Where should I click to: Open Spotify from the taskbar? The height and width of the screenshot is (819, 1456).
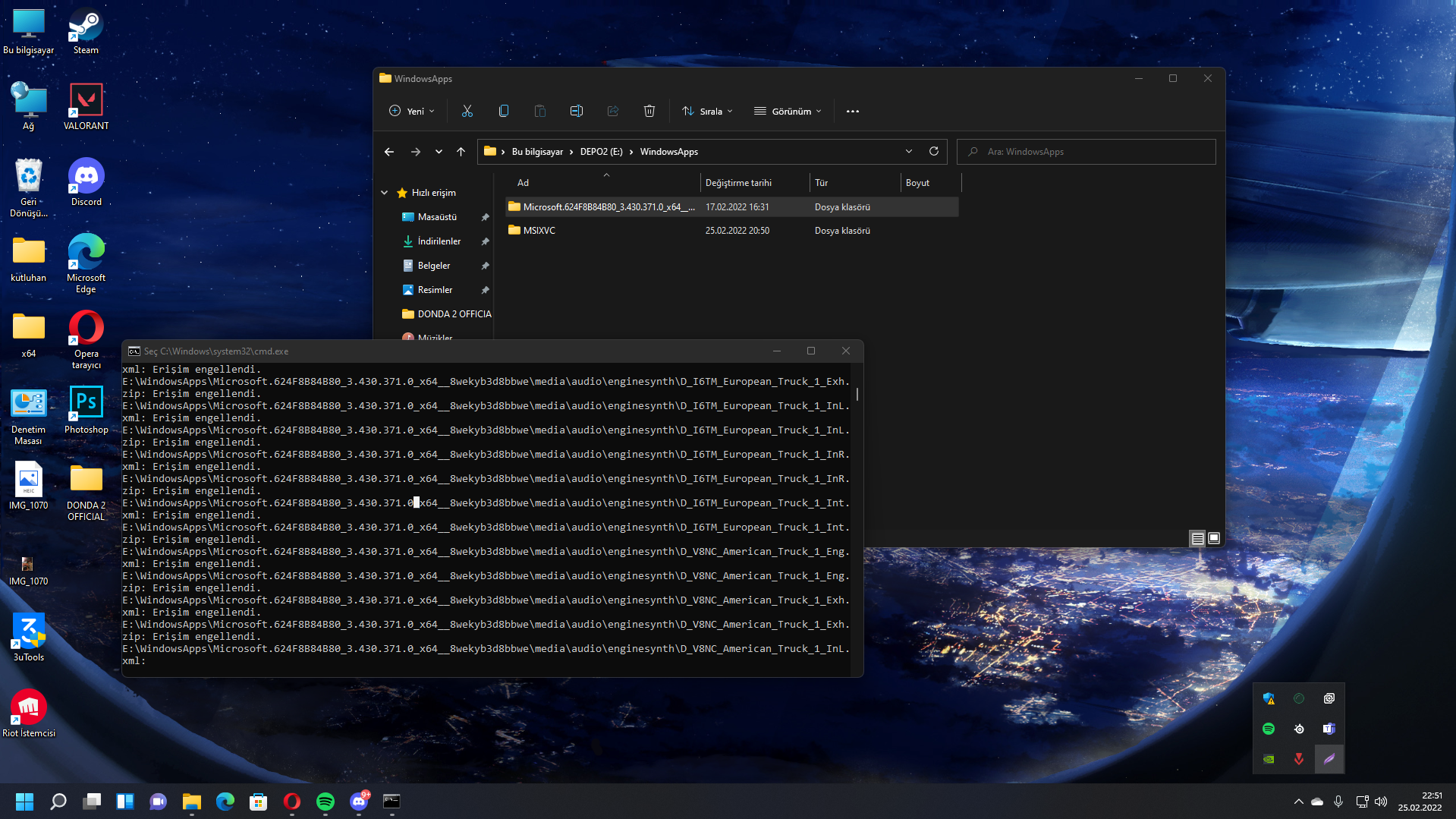coord(325,802)
